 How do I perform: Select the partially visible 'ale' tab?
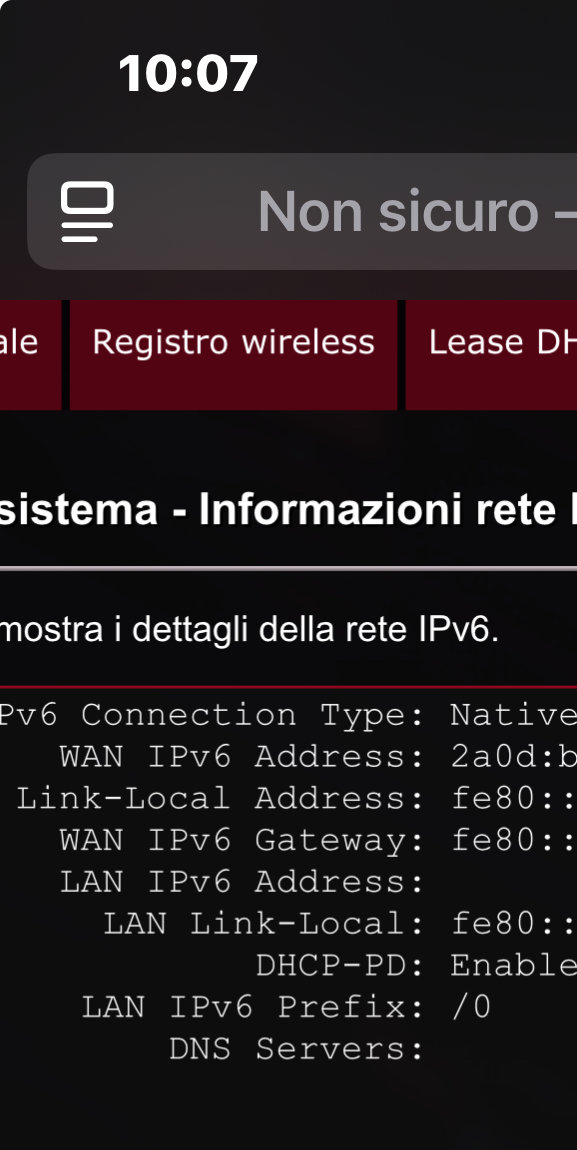click(29, 355)
